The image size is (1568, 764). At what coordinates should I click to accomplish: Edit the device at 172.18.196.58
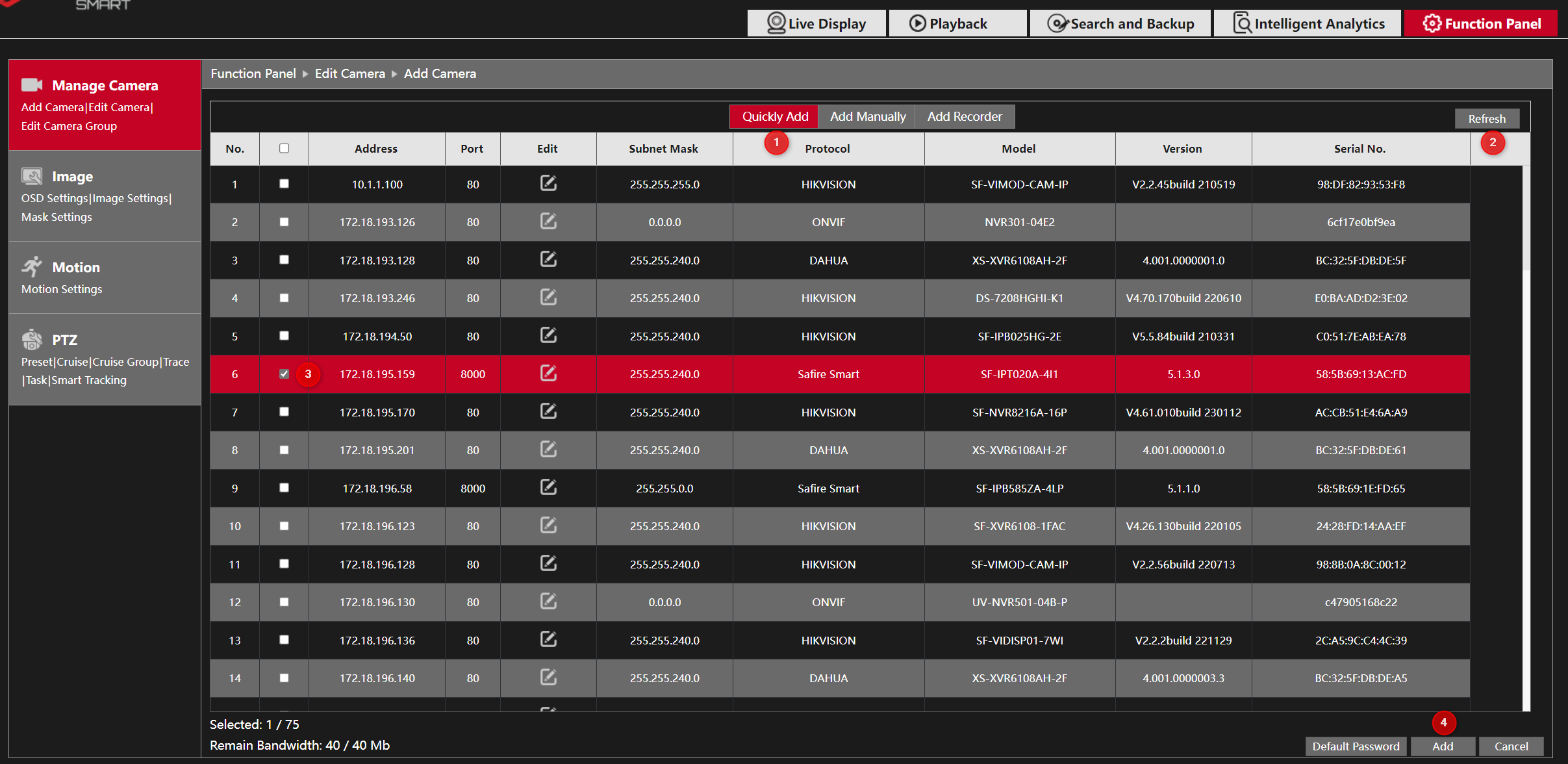548,488
